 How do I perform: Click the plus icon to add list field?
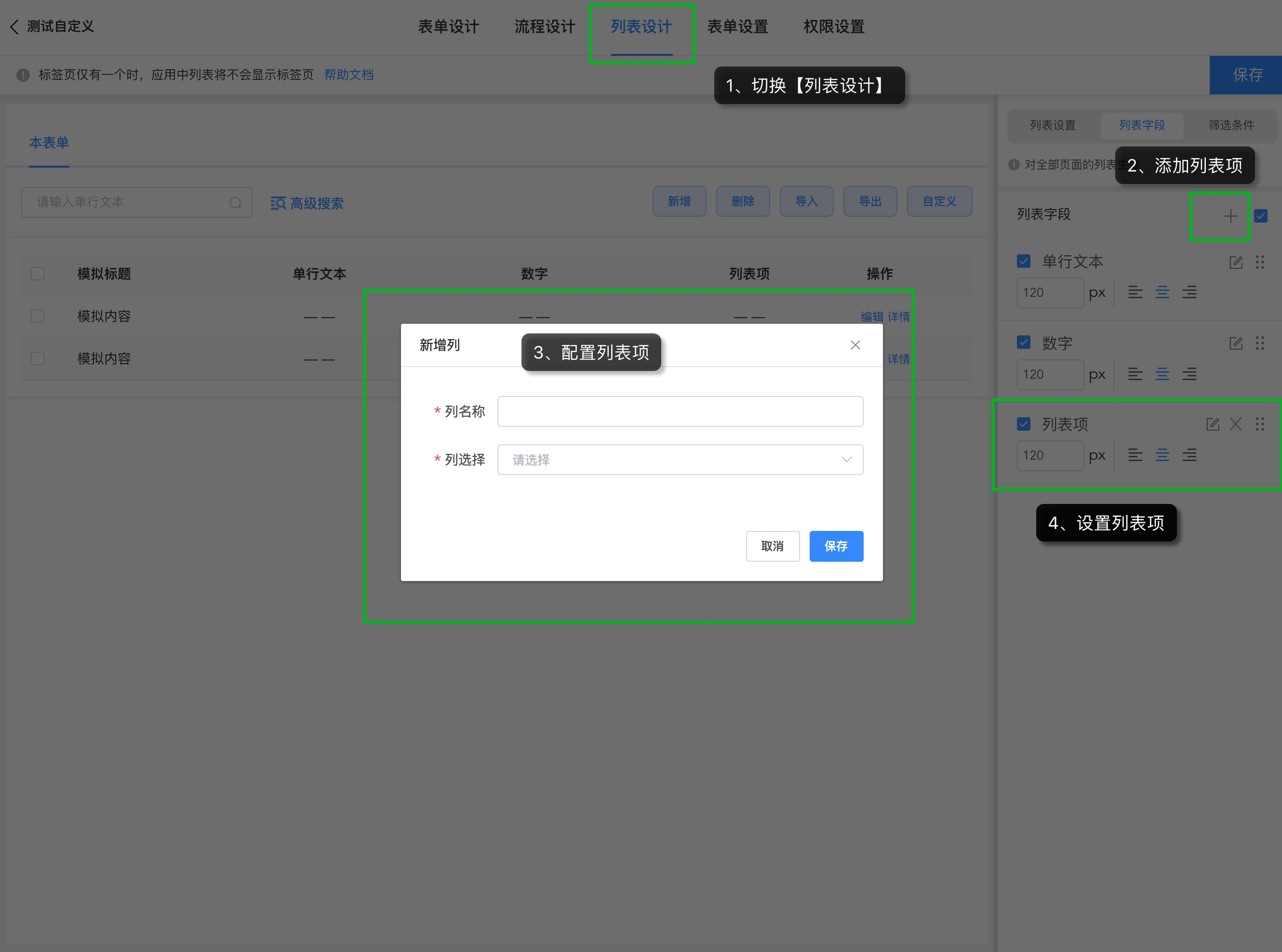(1230, 216)
